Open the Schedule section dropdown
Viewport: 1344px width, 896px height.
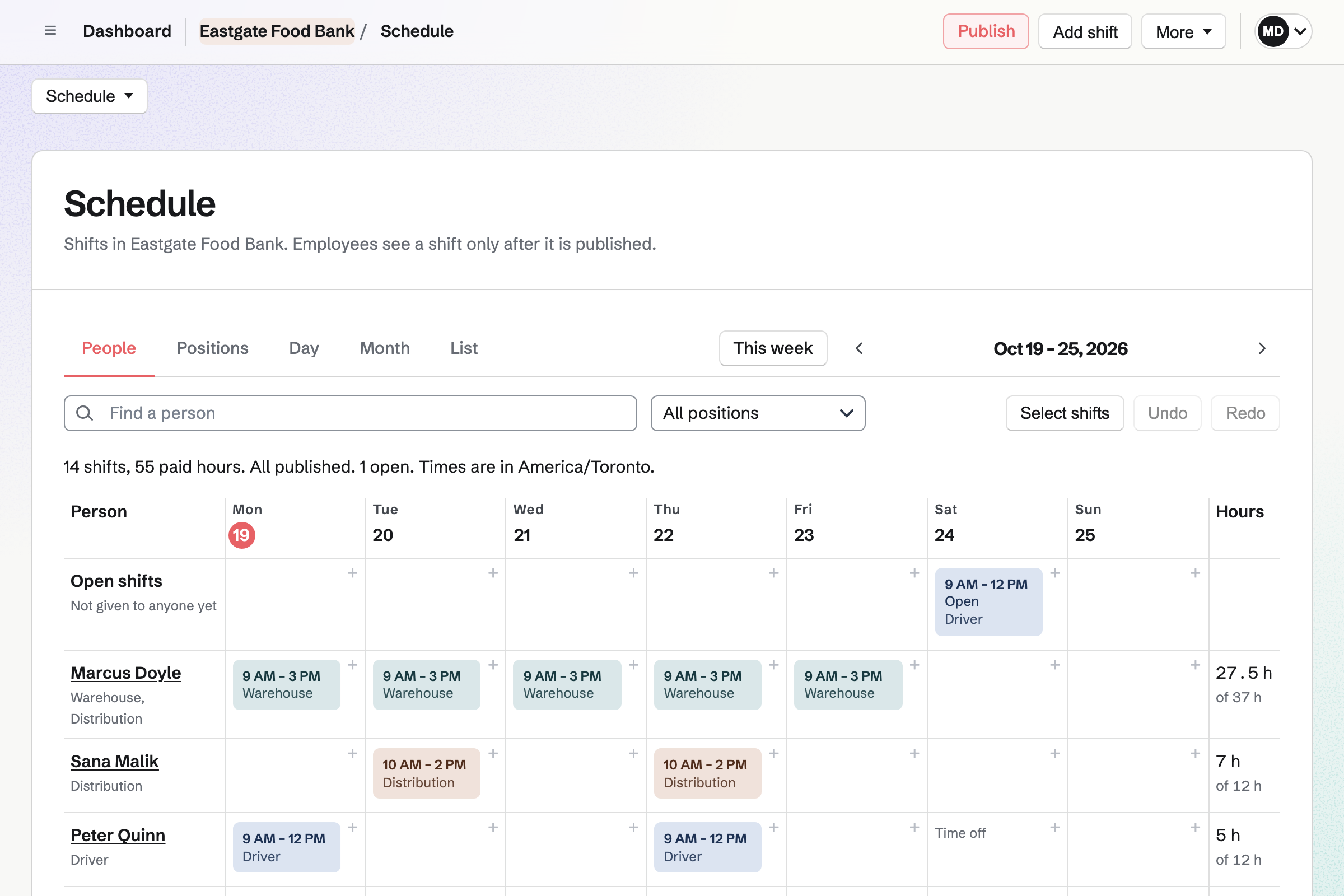pyautogui.click(x=90, y=96)
